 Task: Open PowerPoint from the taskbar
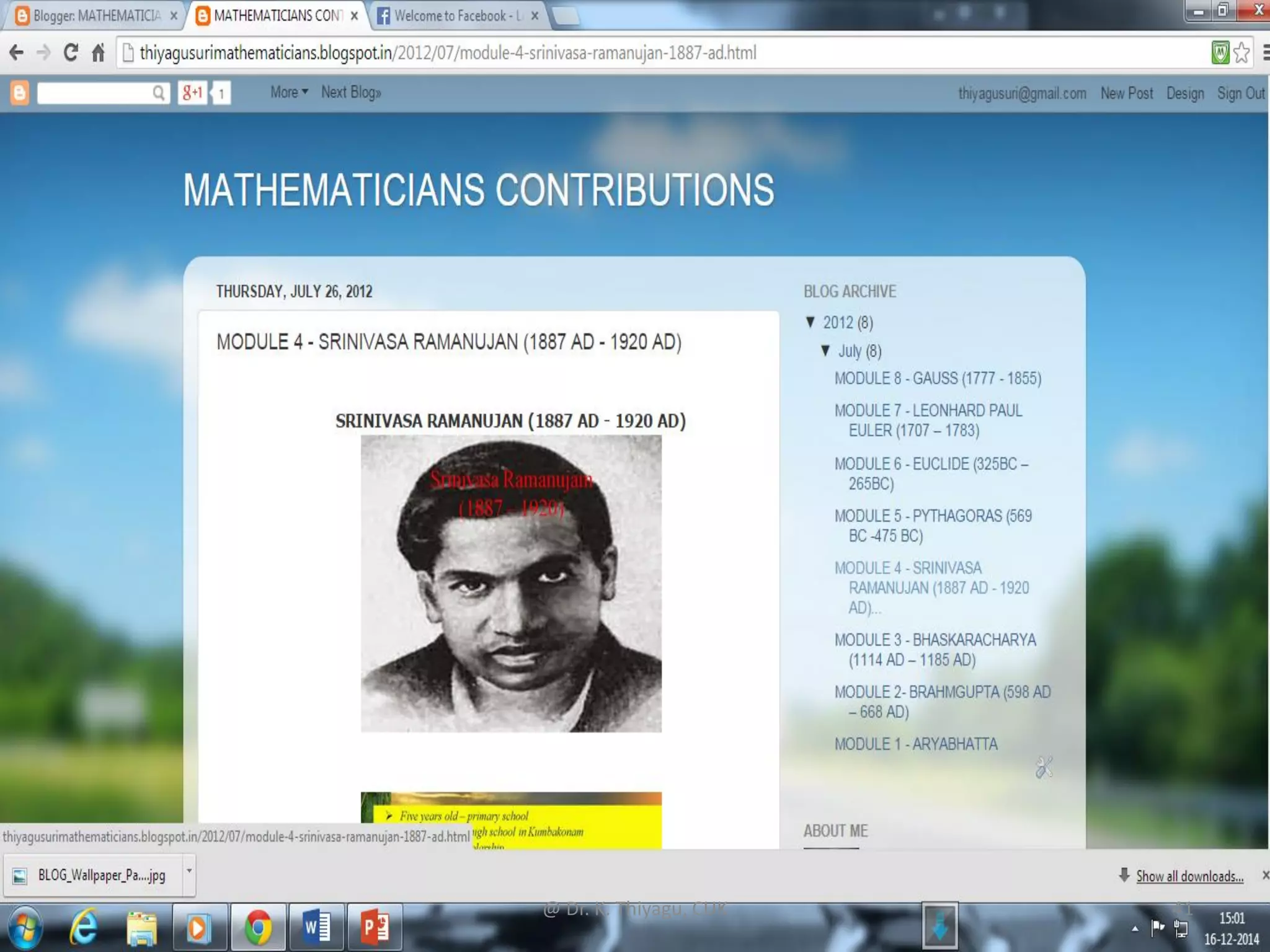tap(375, 928)
